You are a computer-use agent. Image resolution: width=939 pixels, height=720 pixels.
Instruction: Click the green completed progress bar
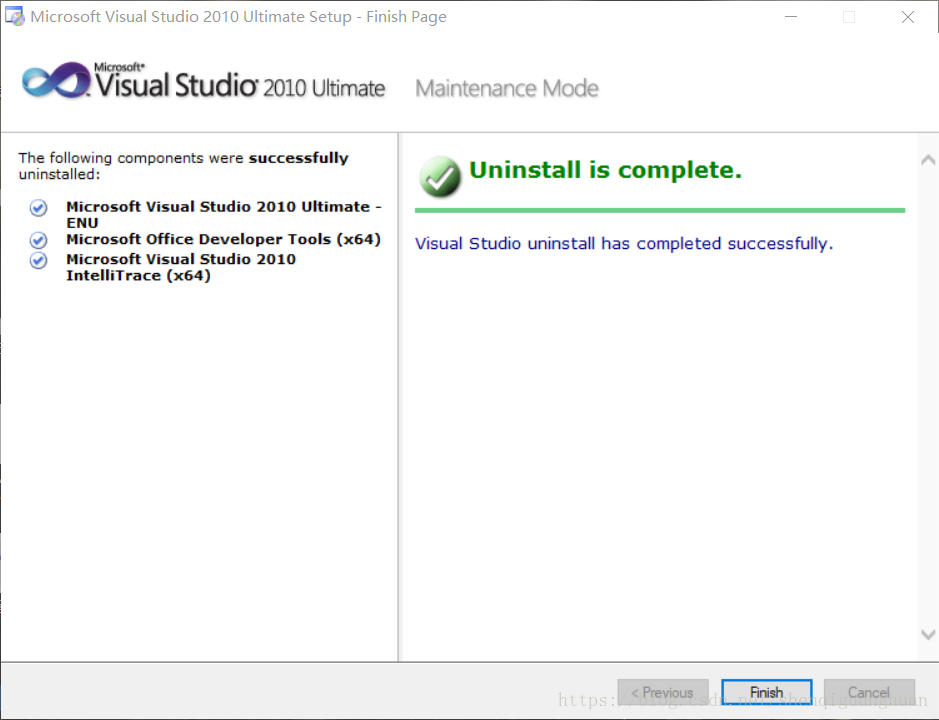(660, 210)
